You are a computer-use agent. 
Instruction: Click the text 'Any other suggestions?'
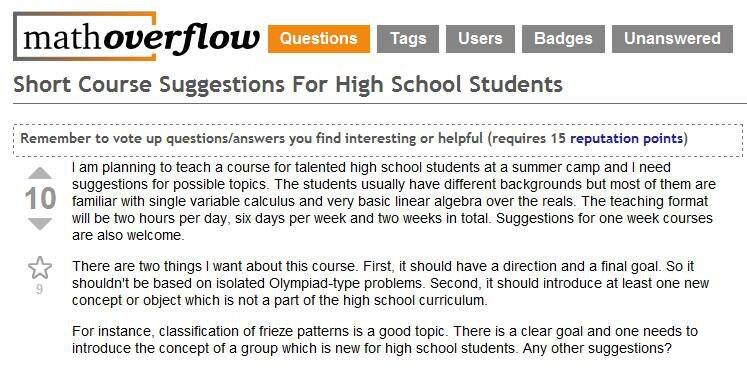[x=597, y=348]
